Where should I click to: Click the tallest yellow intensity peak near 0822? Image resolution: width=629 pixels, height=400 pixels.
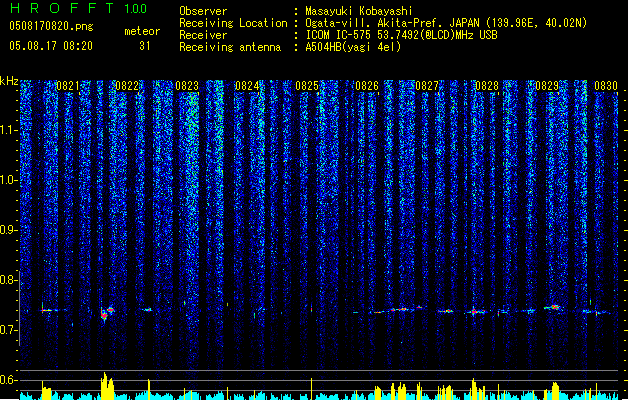pyautogui.click(x=105, y=386)
